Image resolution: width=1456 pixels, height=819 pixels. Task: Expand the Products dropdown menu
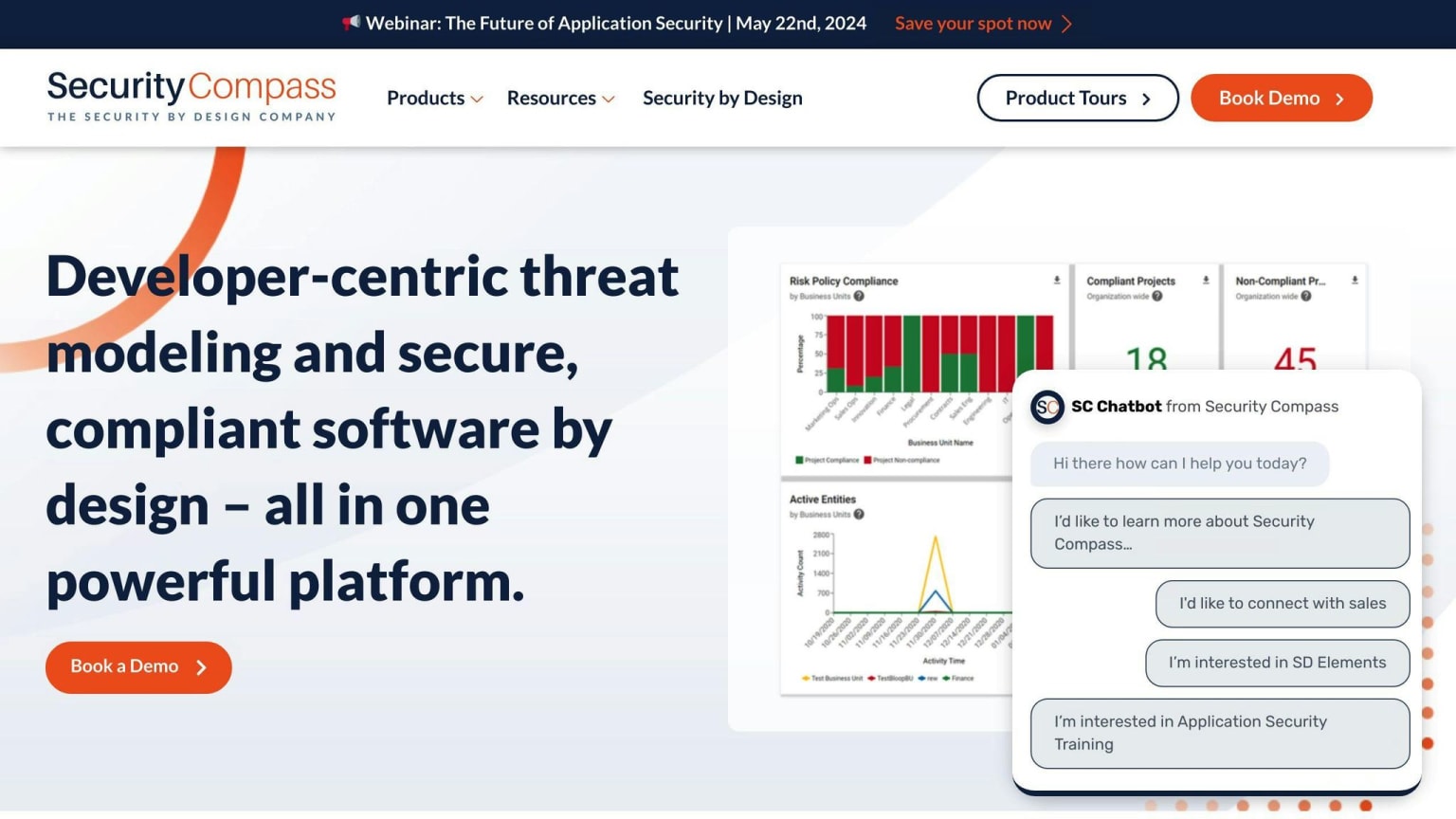(x=435, y=98)
